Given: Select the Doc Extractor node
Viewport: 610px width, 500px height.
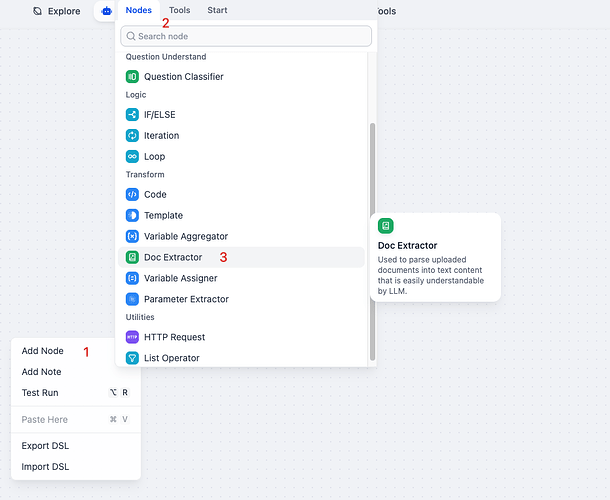Looking at the screenshot, I should [x=241, y=257].
